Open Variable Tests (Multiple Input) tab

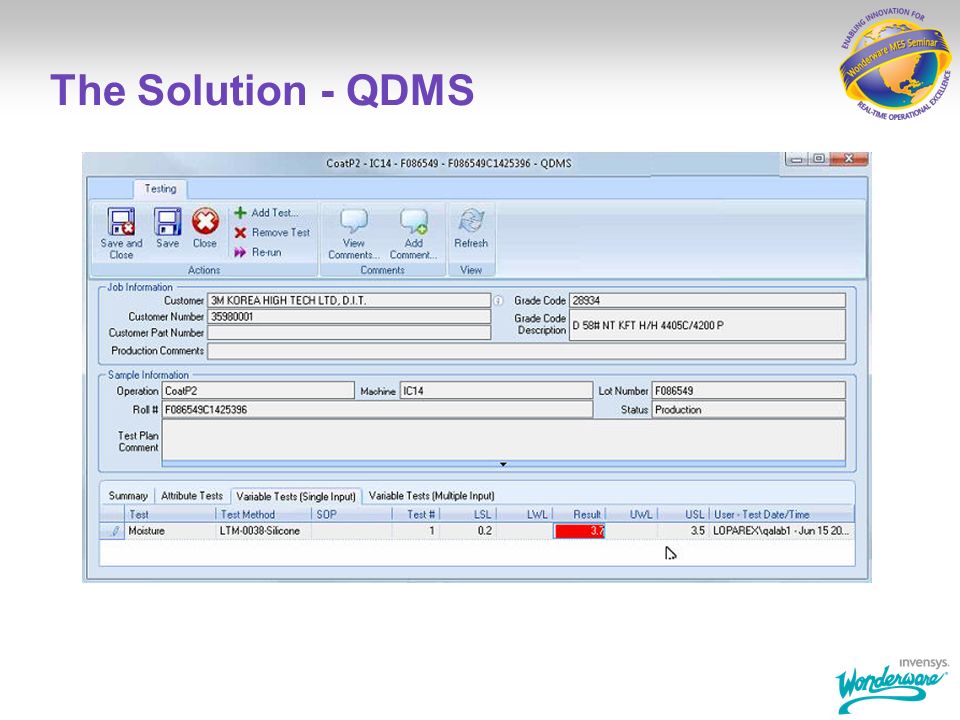[x=432, y=495]
